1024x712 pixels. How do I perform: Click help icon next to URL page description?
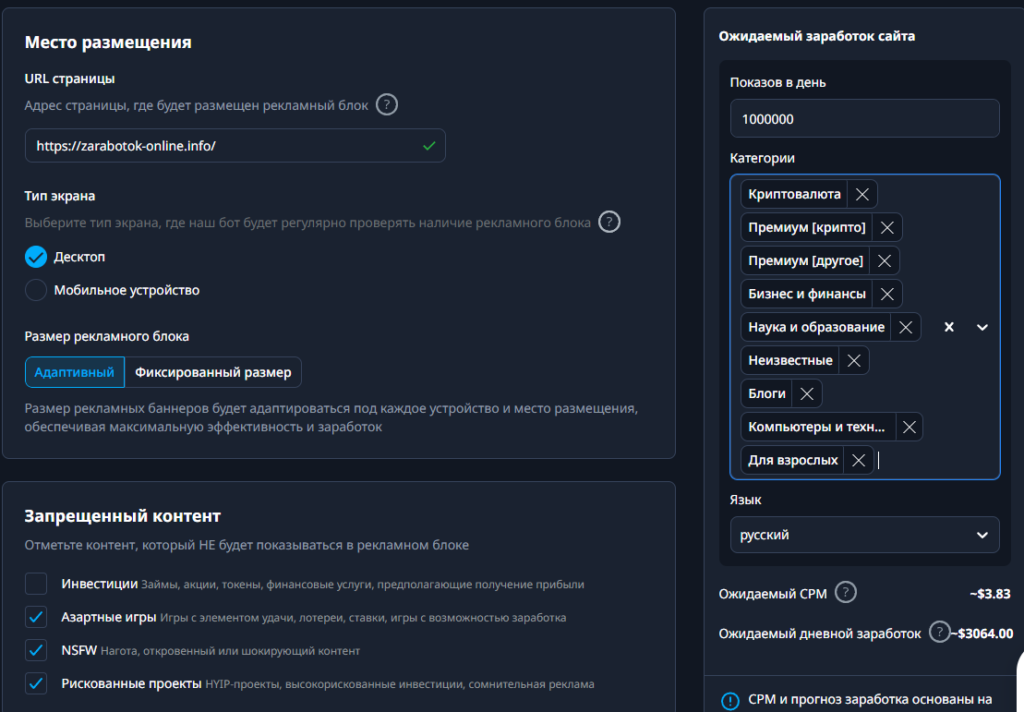point(387,105)
